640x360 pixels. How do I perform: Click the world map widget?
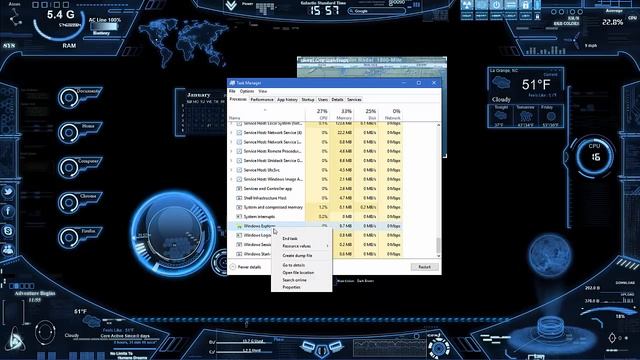[x=182, y=42]
